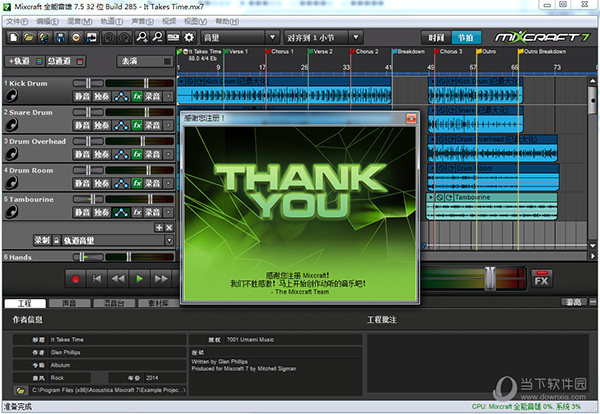
Task: Open the snap to 1 bar dropdown arrow
Action: coord(356,37)
